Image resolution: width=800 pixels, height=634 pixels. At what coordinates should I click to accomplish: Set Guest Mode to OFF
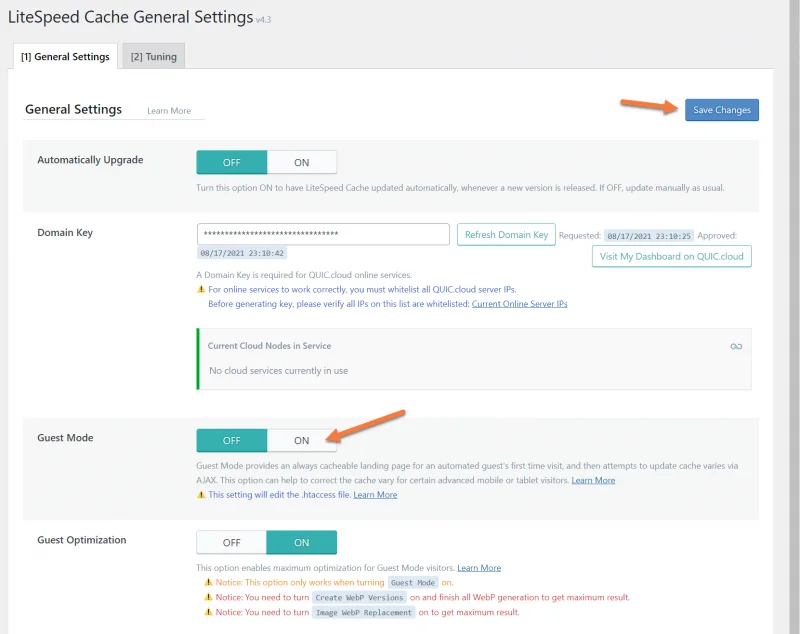[232, 440]
